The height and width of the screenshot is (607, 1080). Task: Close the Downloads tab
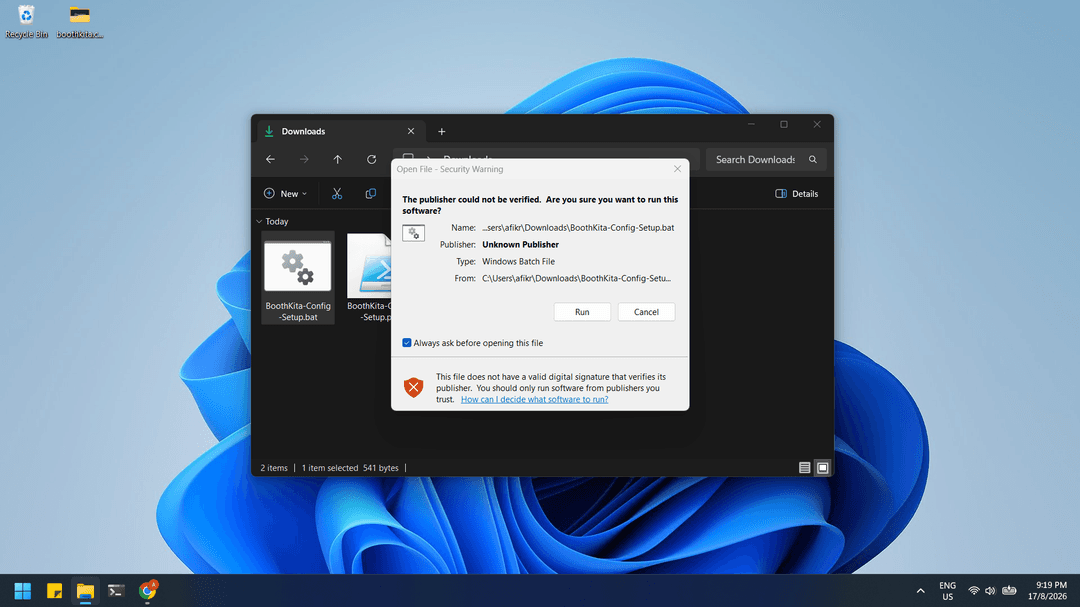coord(411,132)
